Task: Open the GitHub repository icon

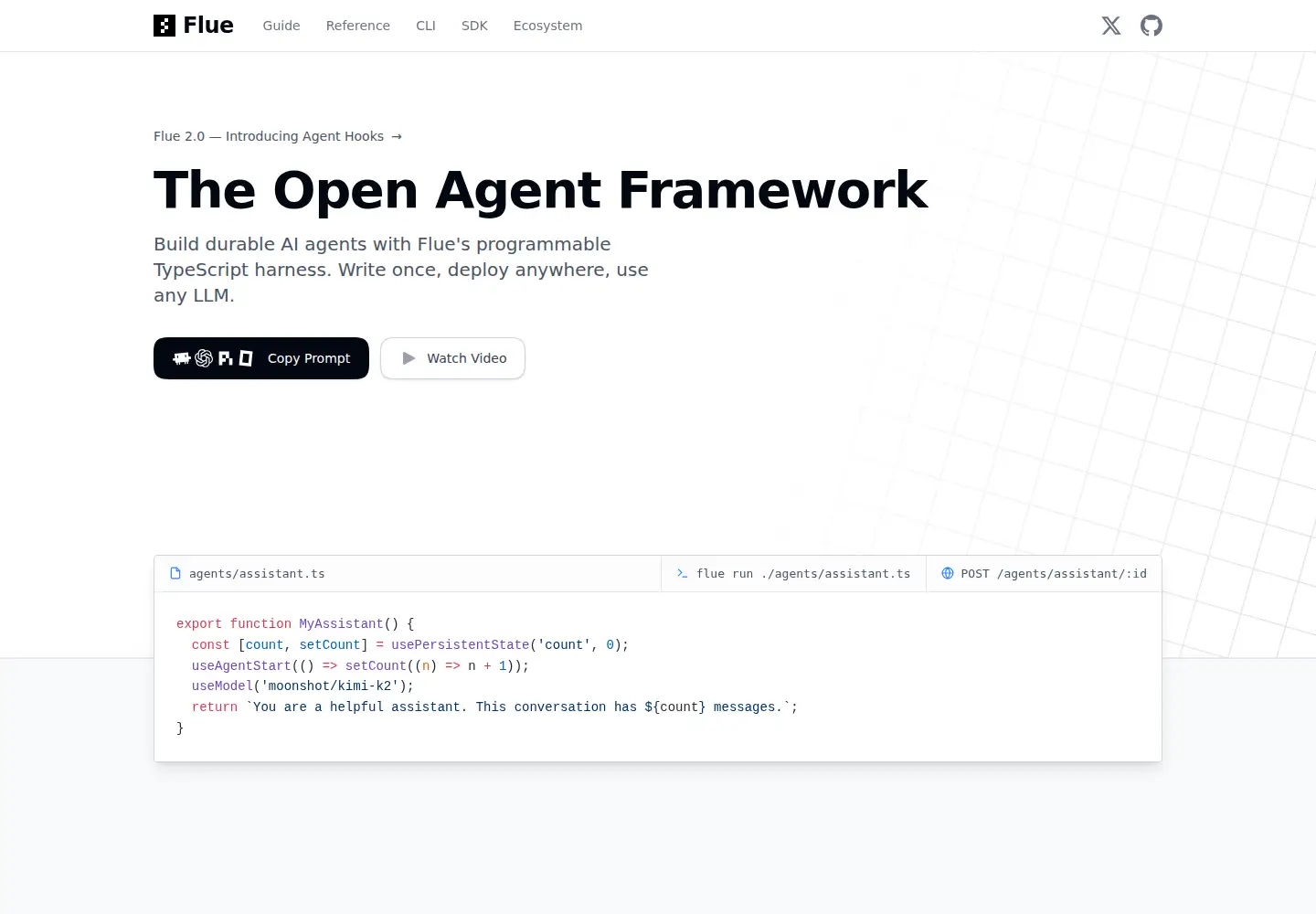Action: (1151, 26)
